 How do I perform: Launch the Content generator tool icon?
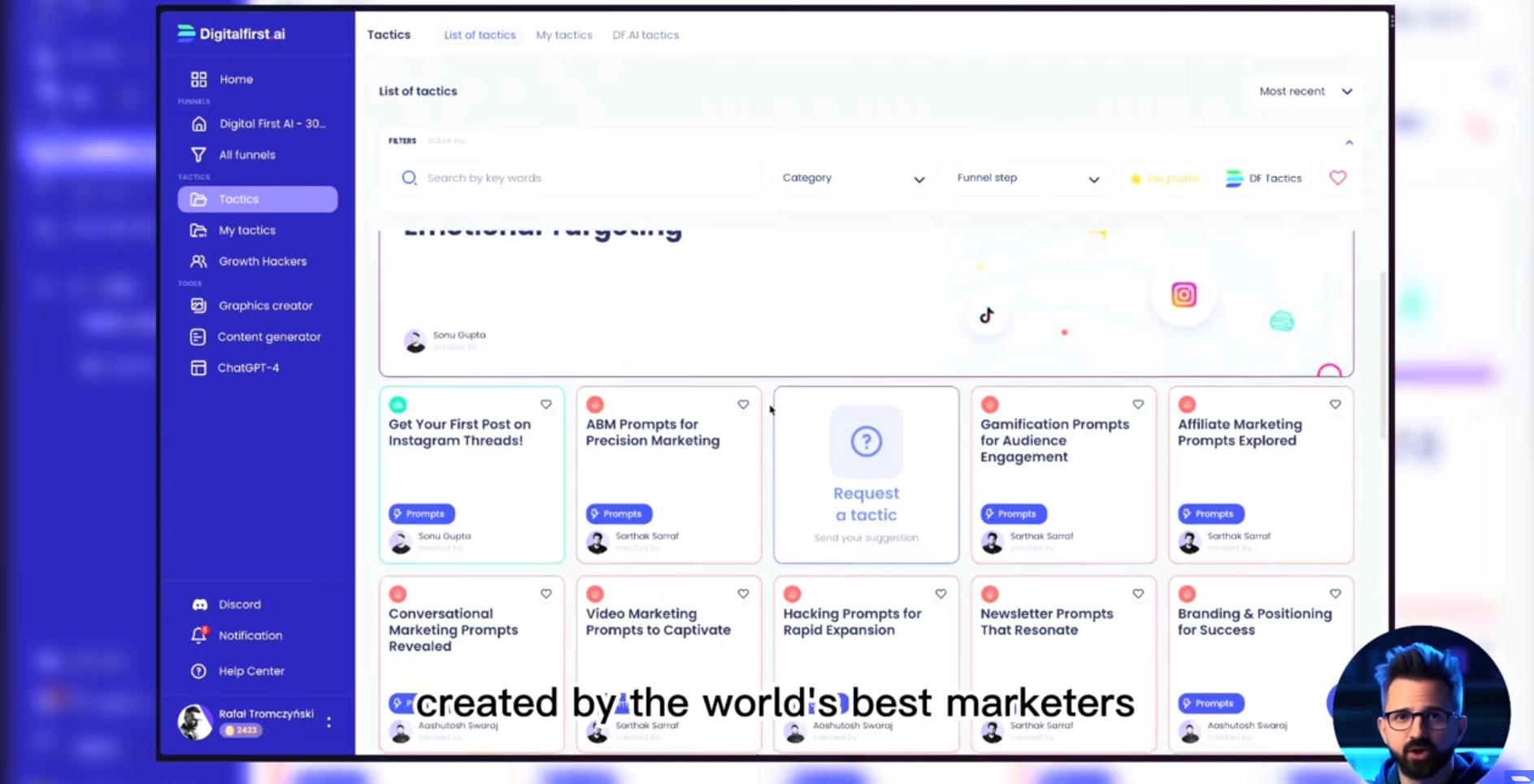tap(198, 336)
